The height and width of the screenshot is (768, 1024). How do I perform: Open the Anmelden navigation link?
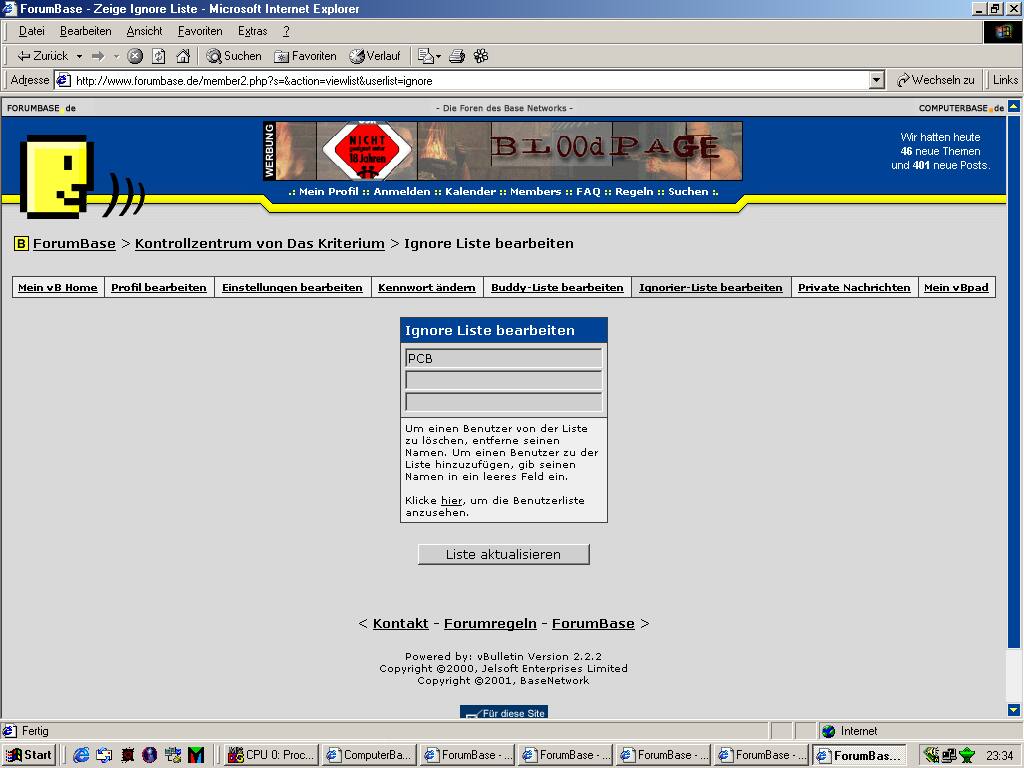point(402,191)
